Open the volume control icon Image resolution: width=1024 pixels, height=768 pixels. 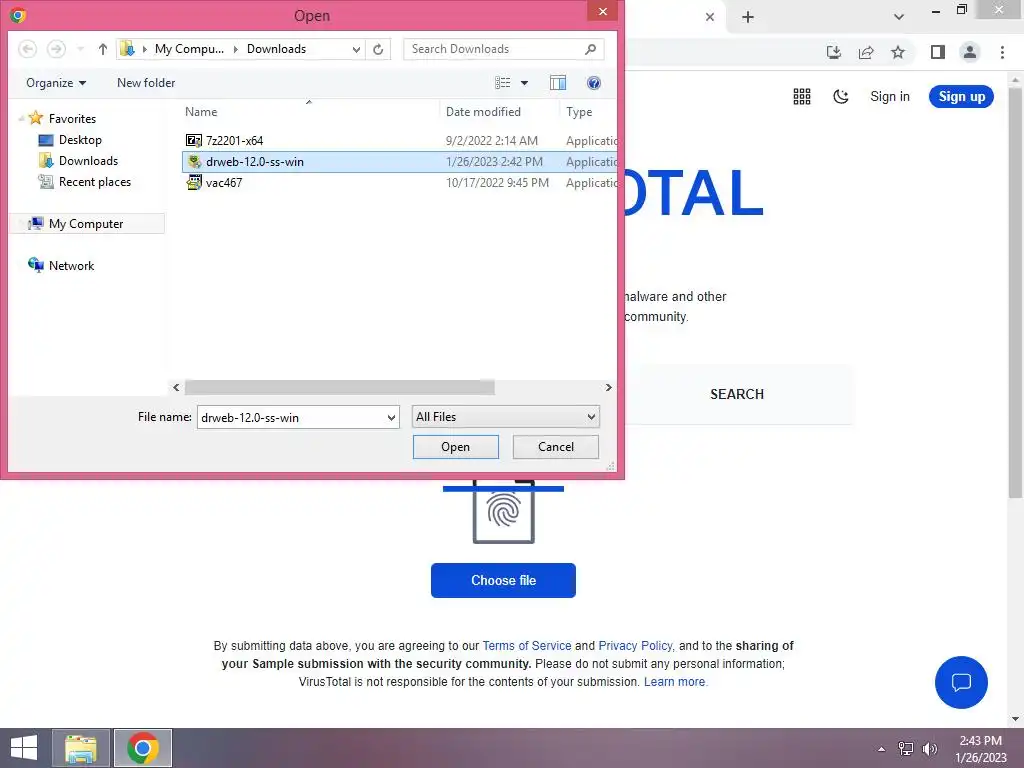[x=929, y=749]
